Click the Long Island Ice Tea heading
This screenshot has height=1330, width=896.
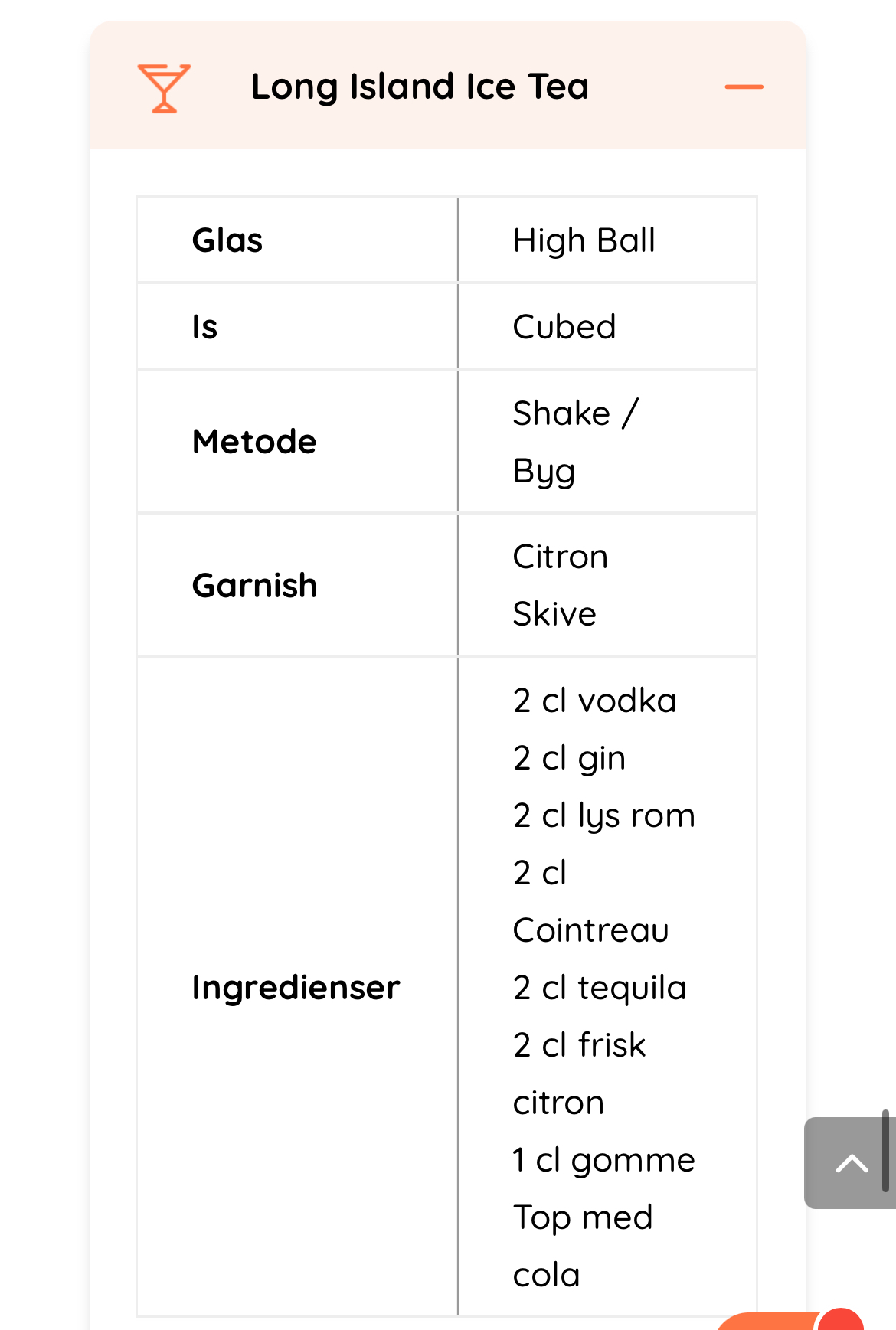tap(420, 87)
